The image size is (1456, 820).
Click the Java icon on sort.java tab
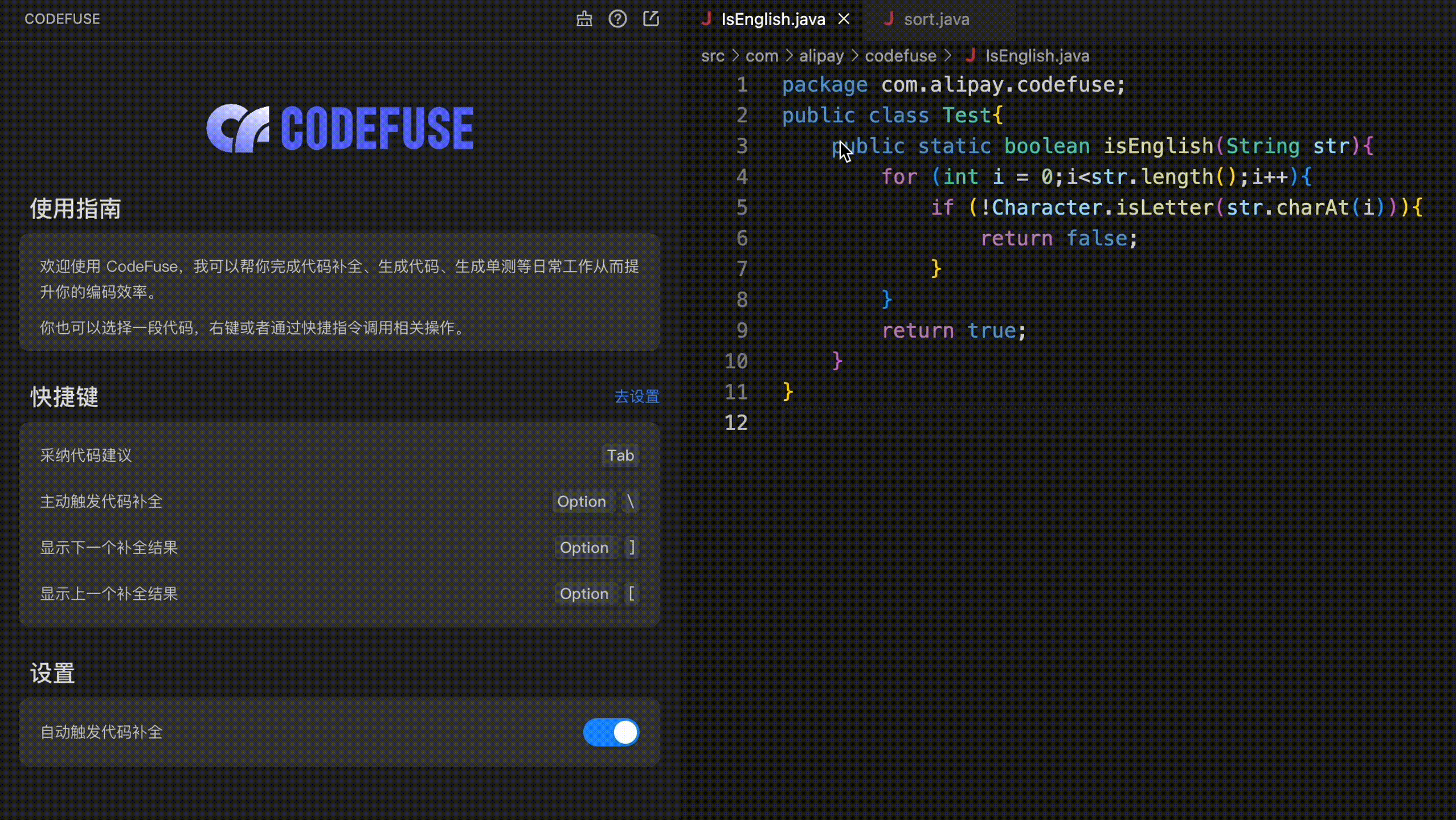(x=888, y=19)
